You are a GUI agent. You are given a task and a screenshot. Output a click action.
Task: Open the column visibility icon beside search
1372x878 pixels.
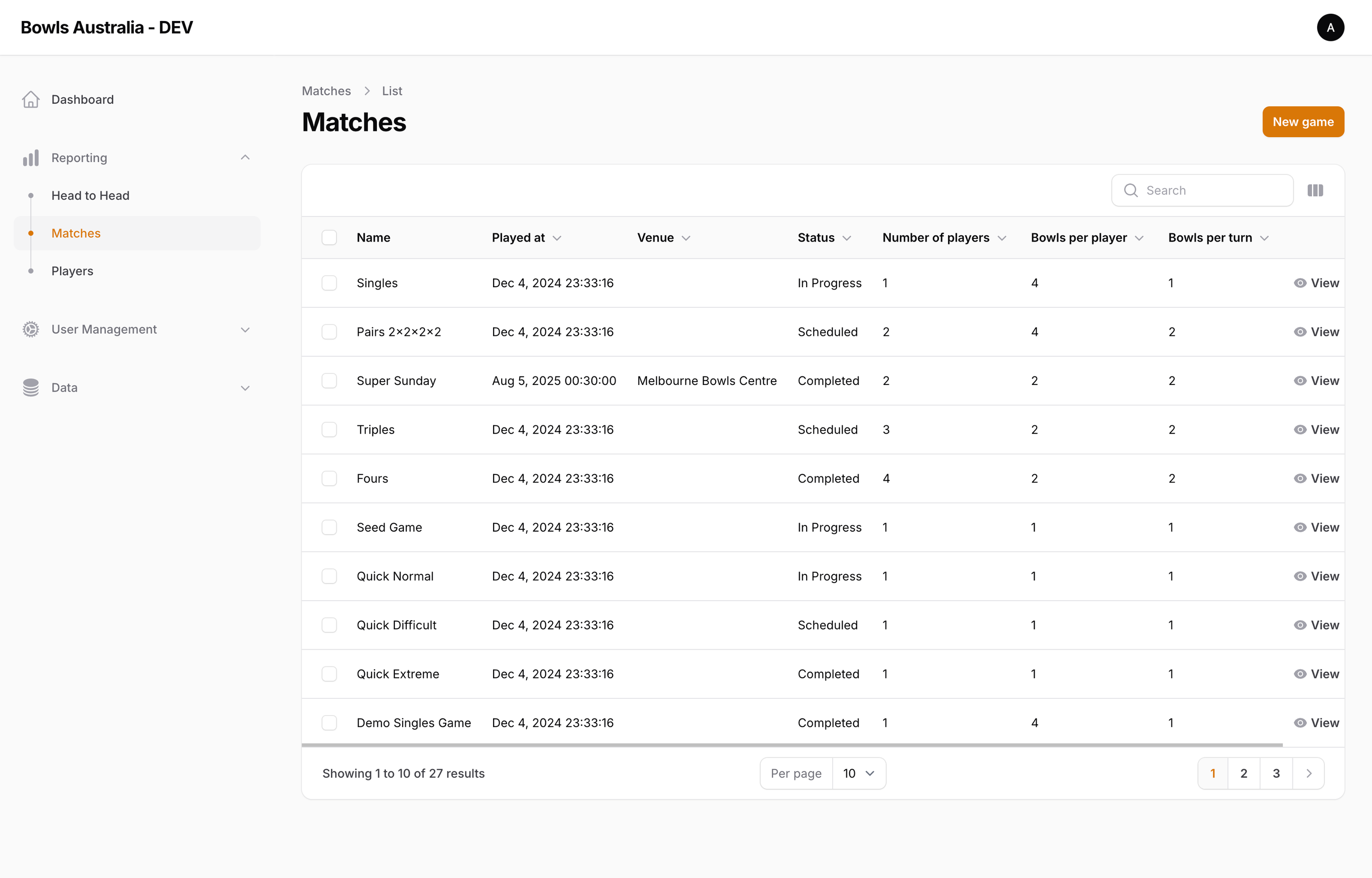pyautogui.click(x=1315, y=190)
